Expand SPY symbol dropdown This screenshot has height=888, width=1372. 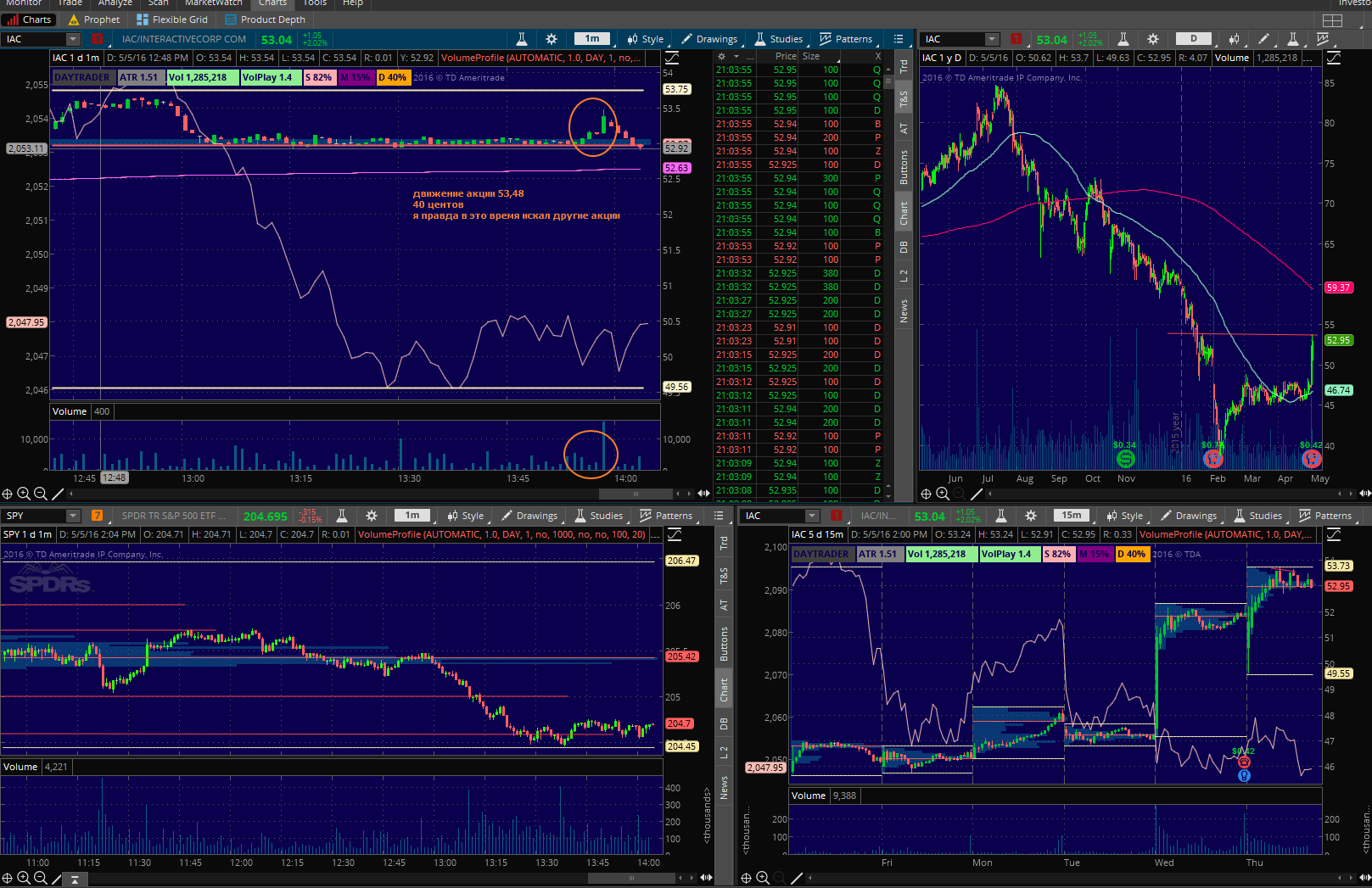[73, 516]
